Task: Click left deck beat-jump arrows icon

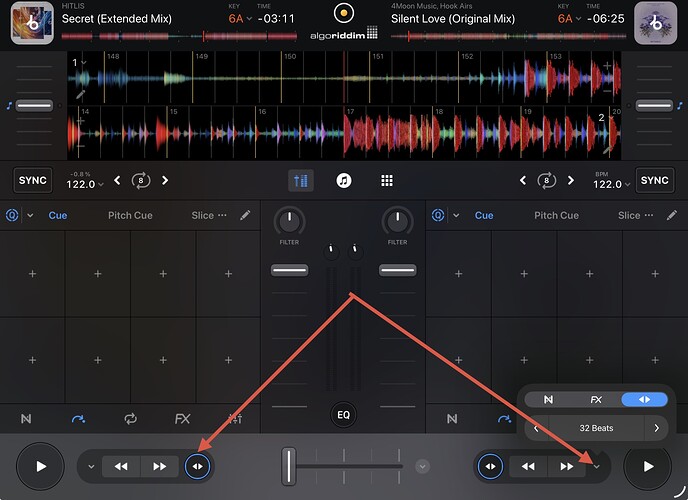Action: pos(197,466)
